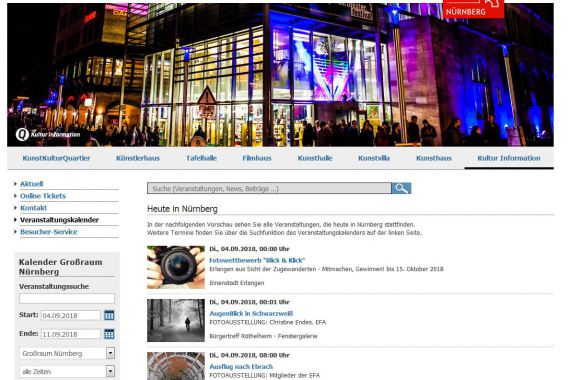The width and height of the screenshot is (570, 380).
Task: Click "Innenstadt Erlangen" venue text
Action: click(x=237, y=283)
